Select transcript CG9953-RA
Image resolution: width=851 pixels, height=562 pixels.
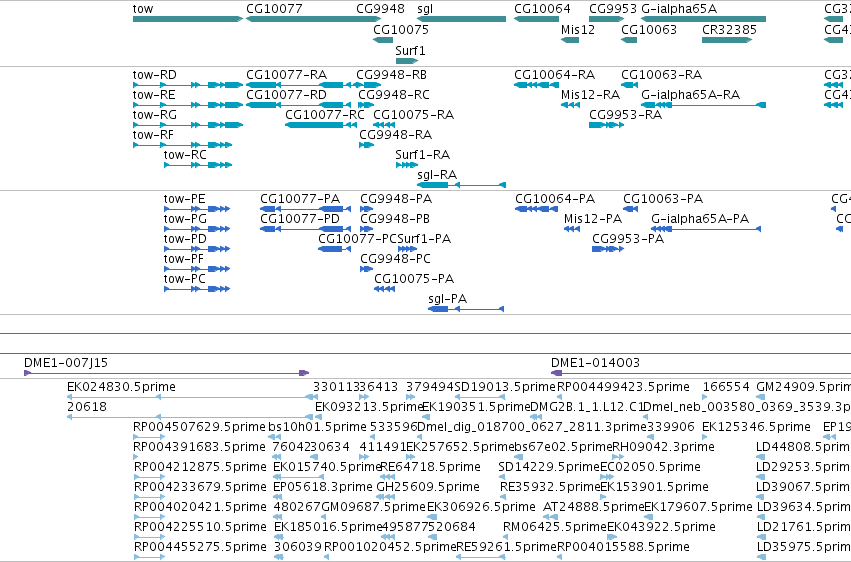(625, 115)
